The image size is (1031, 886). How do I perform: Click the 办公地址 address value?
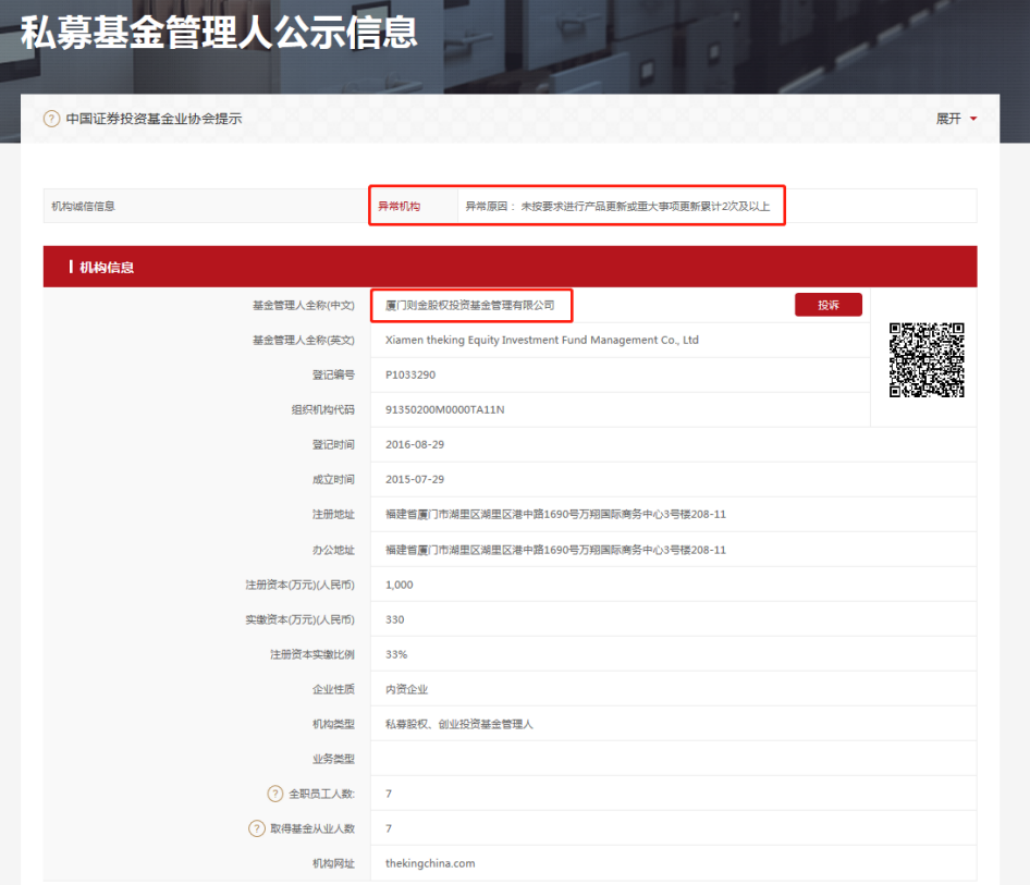click(556, 550)
